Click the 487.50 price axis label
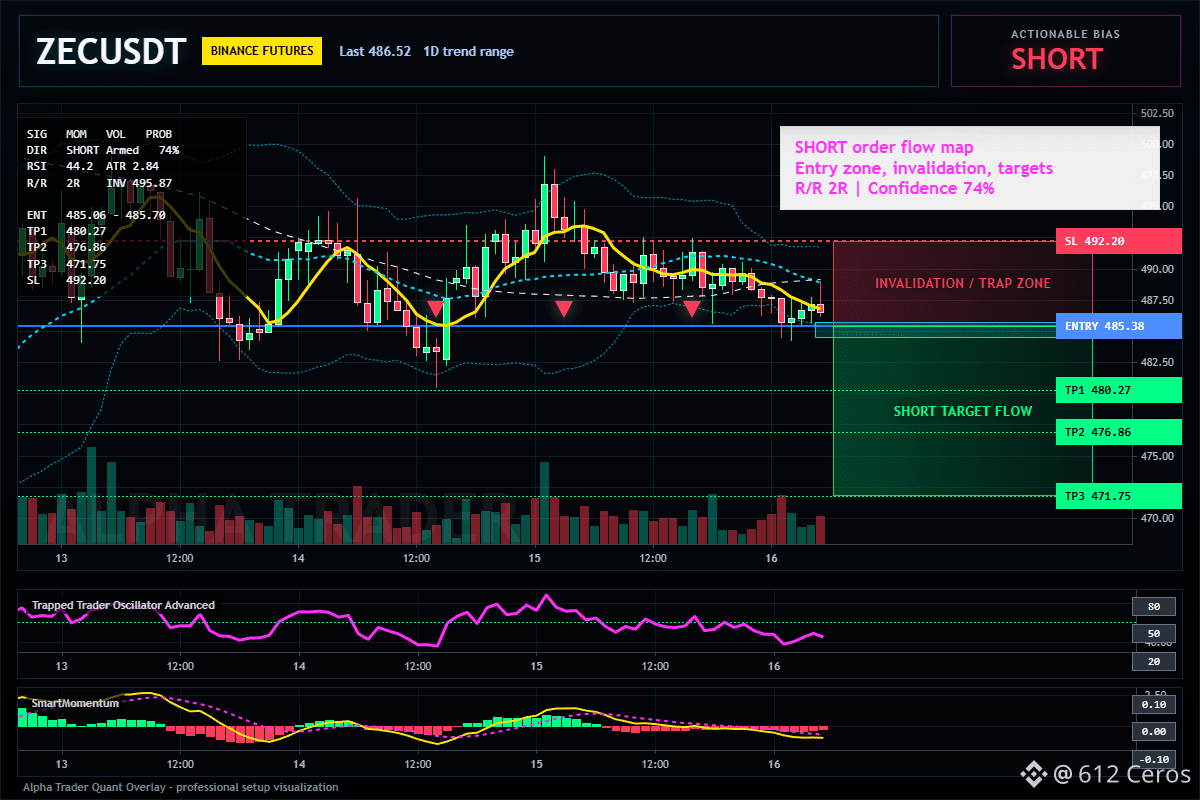1200x800 pixels. [x=1156, y=300]
